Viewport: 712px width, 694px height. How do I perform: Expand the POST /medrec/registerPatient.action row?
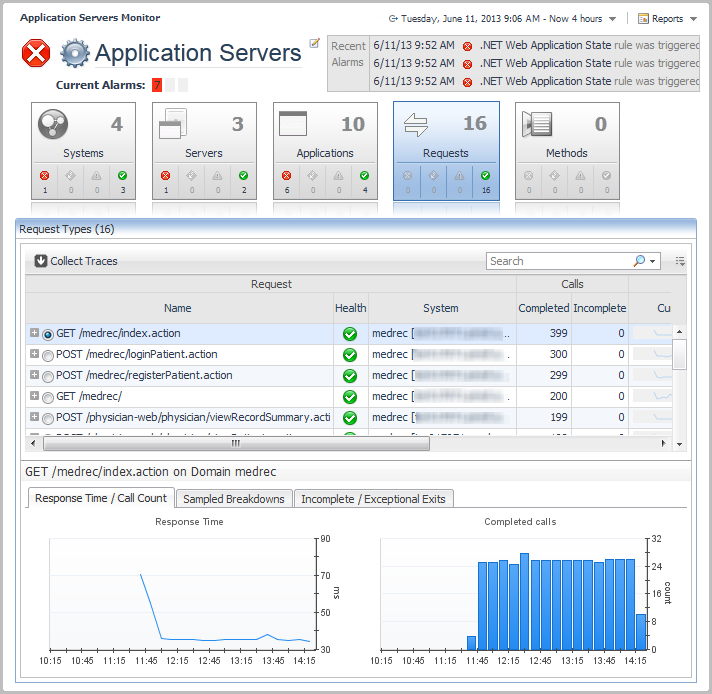34,374
